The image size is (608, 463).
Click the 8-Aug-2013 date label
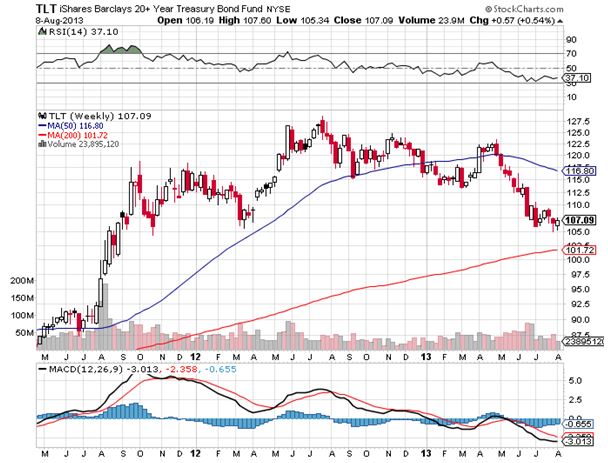[x=59, y=21]
